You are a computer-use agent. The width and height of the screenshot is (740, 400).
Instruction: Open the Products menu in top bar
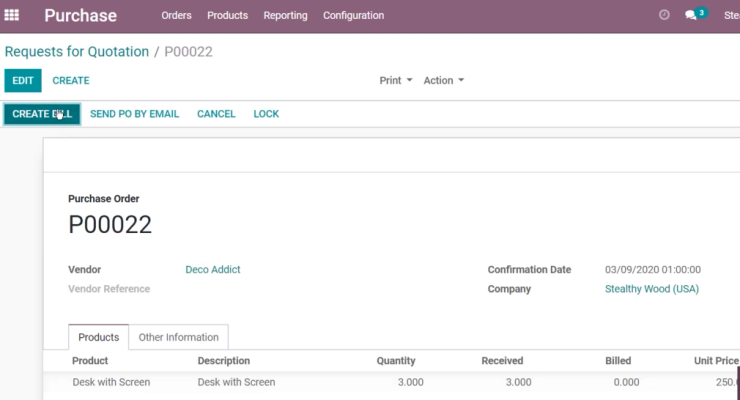(227, 15)
